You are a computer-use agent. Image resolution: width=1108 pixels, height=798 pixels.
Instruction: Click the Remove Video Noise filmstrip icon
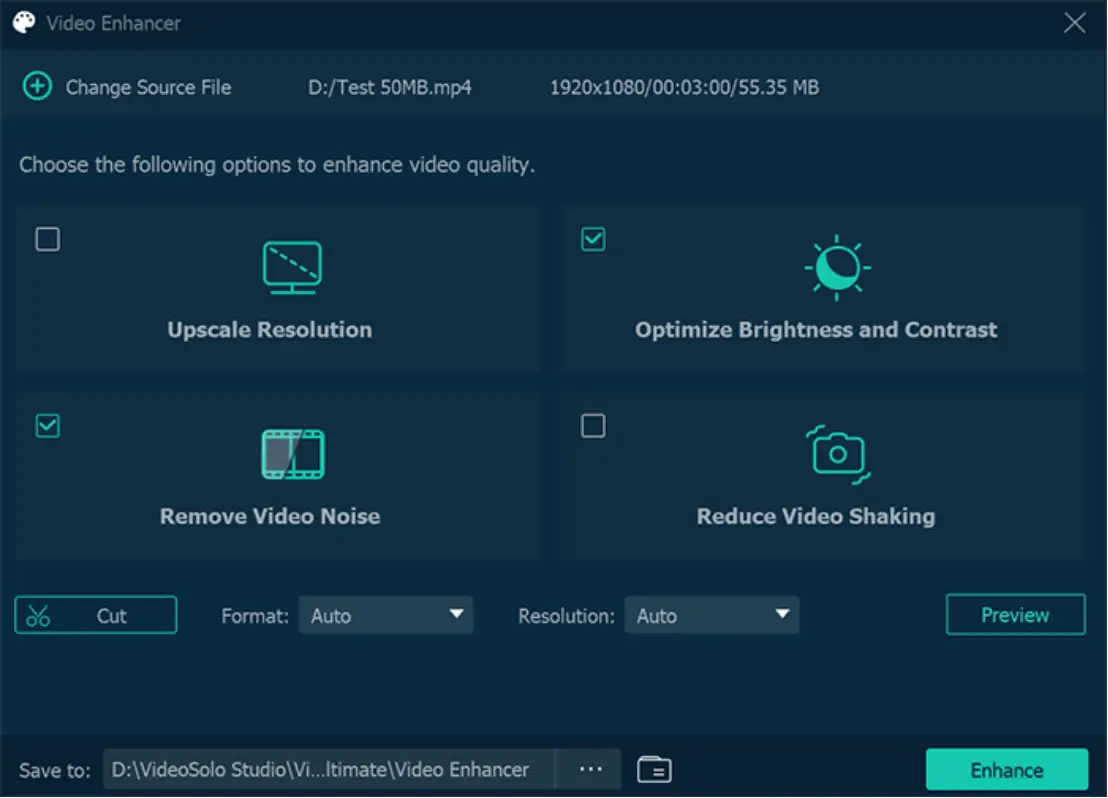tap(291, 453)
